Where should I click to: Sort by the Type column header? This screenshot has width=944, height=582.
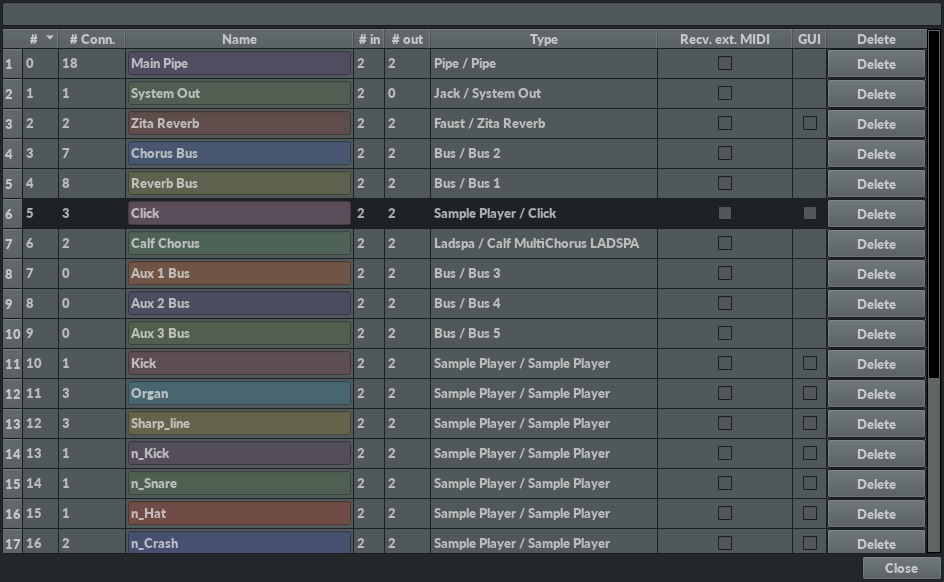543,39
